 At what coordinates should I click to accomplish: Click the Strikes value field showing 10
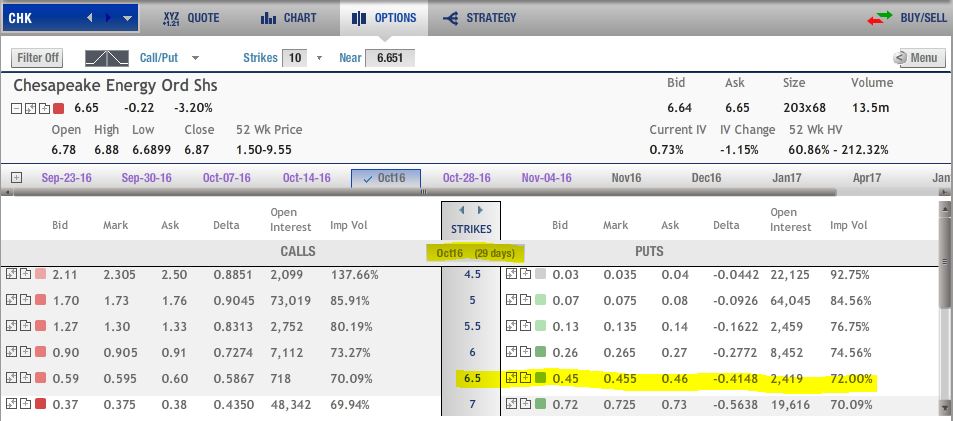(x=295, y=58)
